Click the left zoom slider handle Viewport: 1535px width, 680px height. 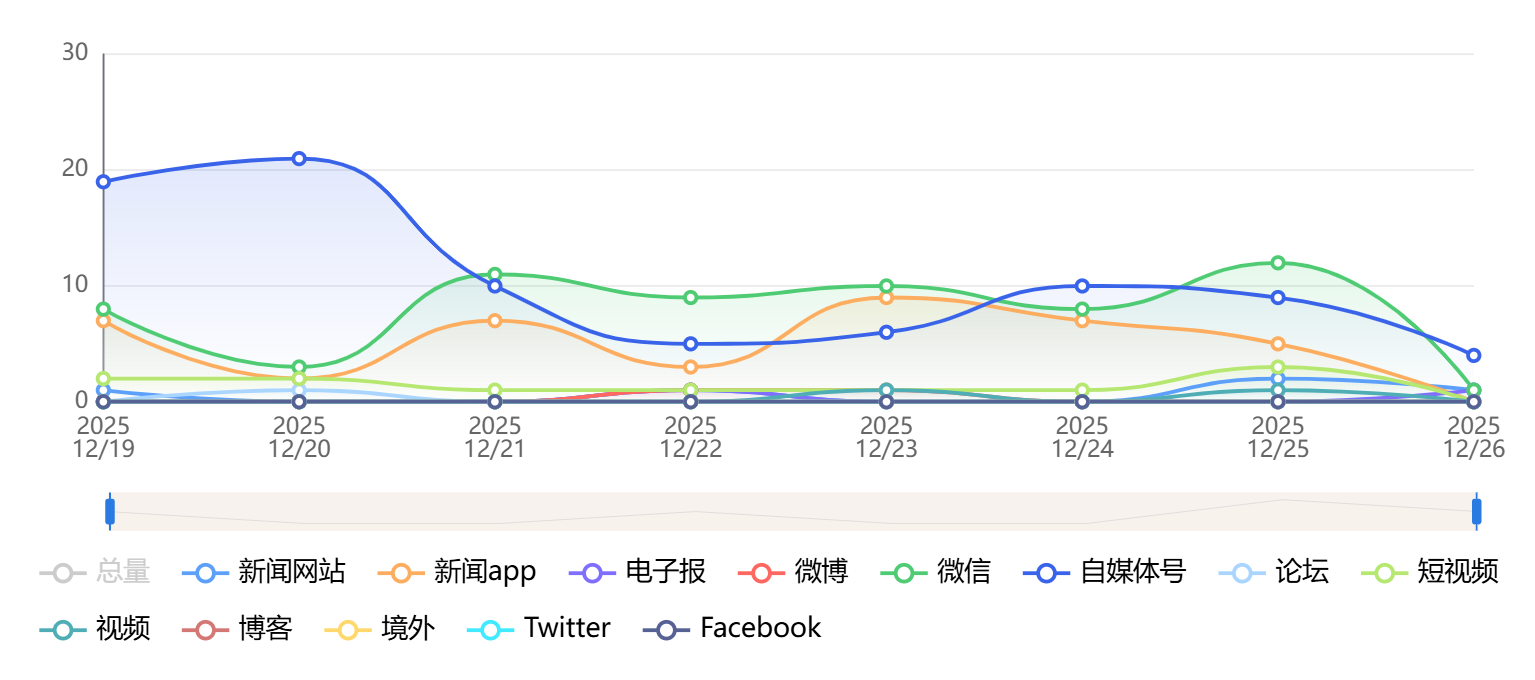coord(110,511)
